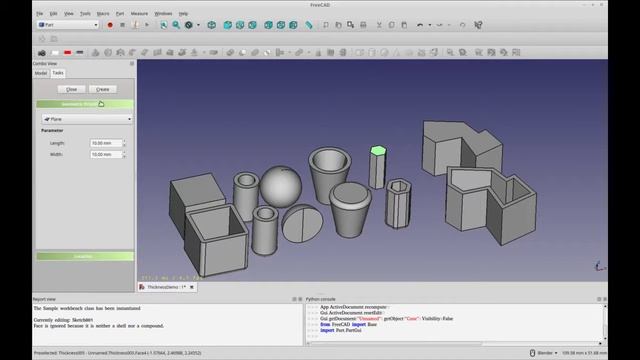Click the cut scissors icon

379,25
